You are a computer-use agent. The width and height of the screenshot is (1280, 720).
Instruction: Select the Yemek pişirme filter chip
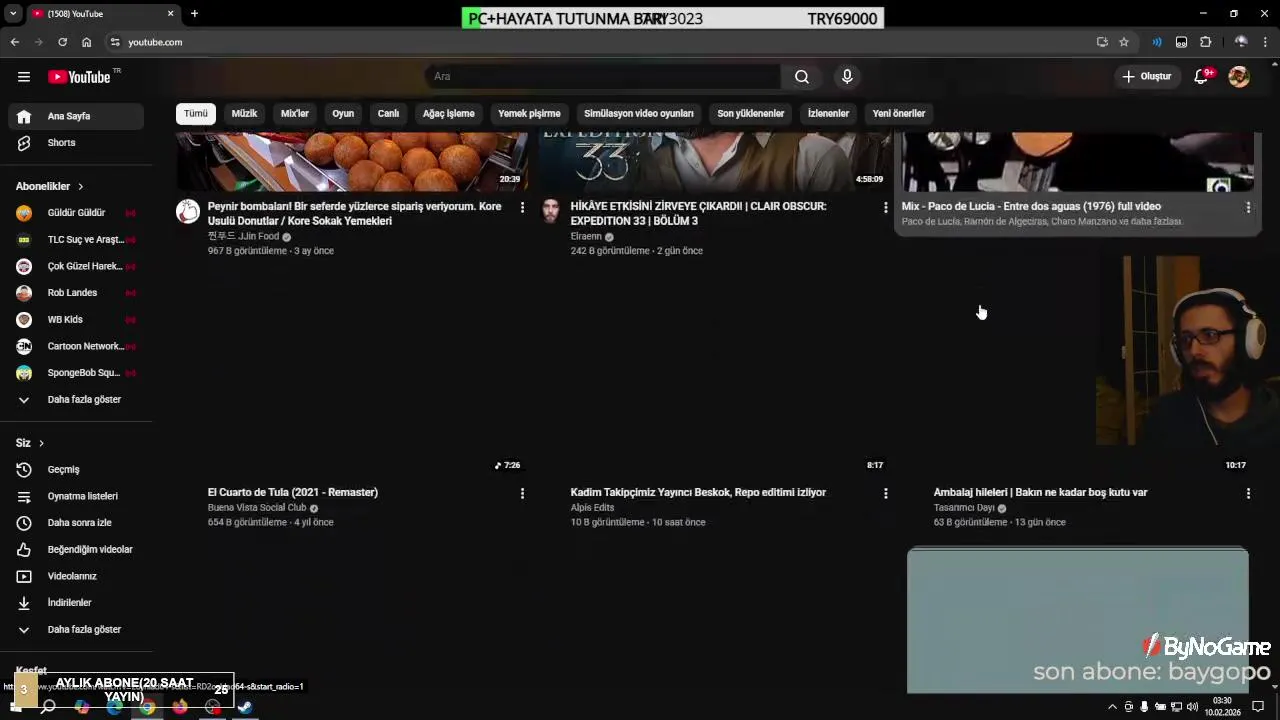[x=529, y=114]
